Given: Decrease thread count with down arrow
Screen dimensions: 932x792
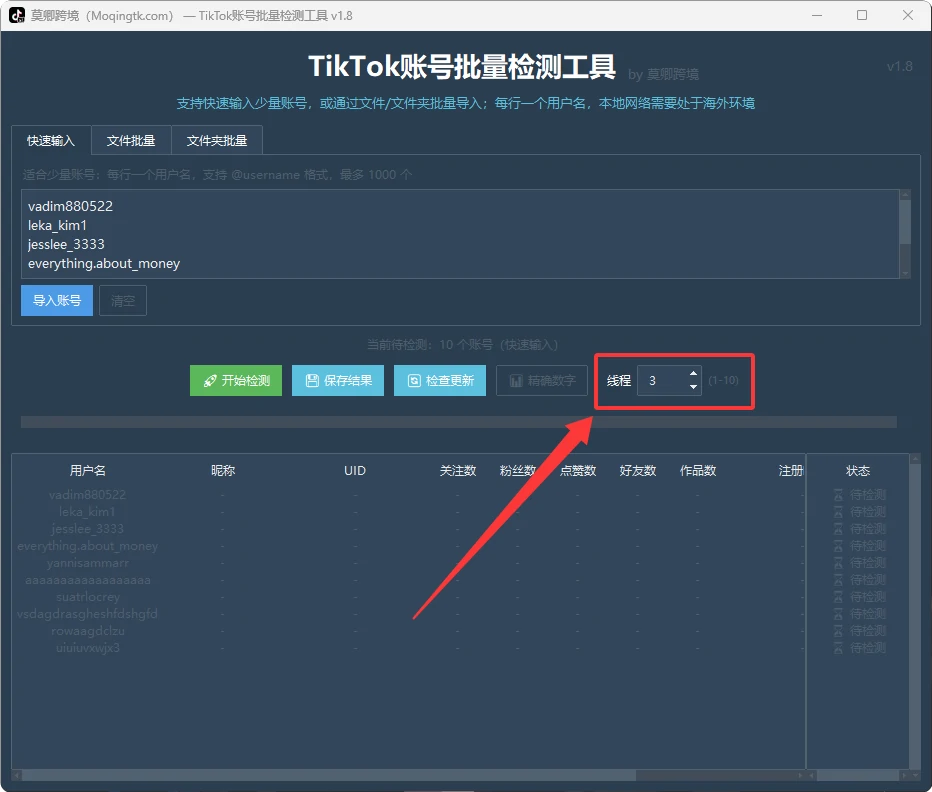Looking at the screenshot, I should point(693,387).
